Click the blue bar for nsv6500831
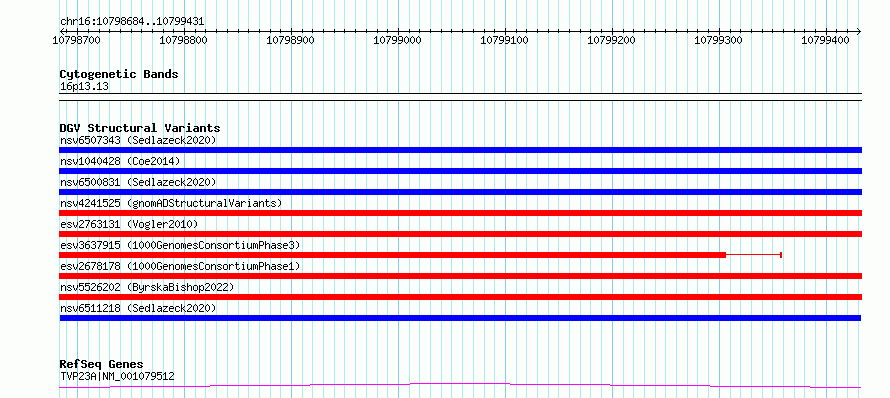 point(460,192)
